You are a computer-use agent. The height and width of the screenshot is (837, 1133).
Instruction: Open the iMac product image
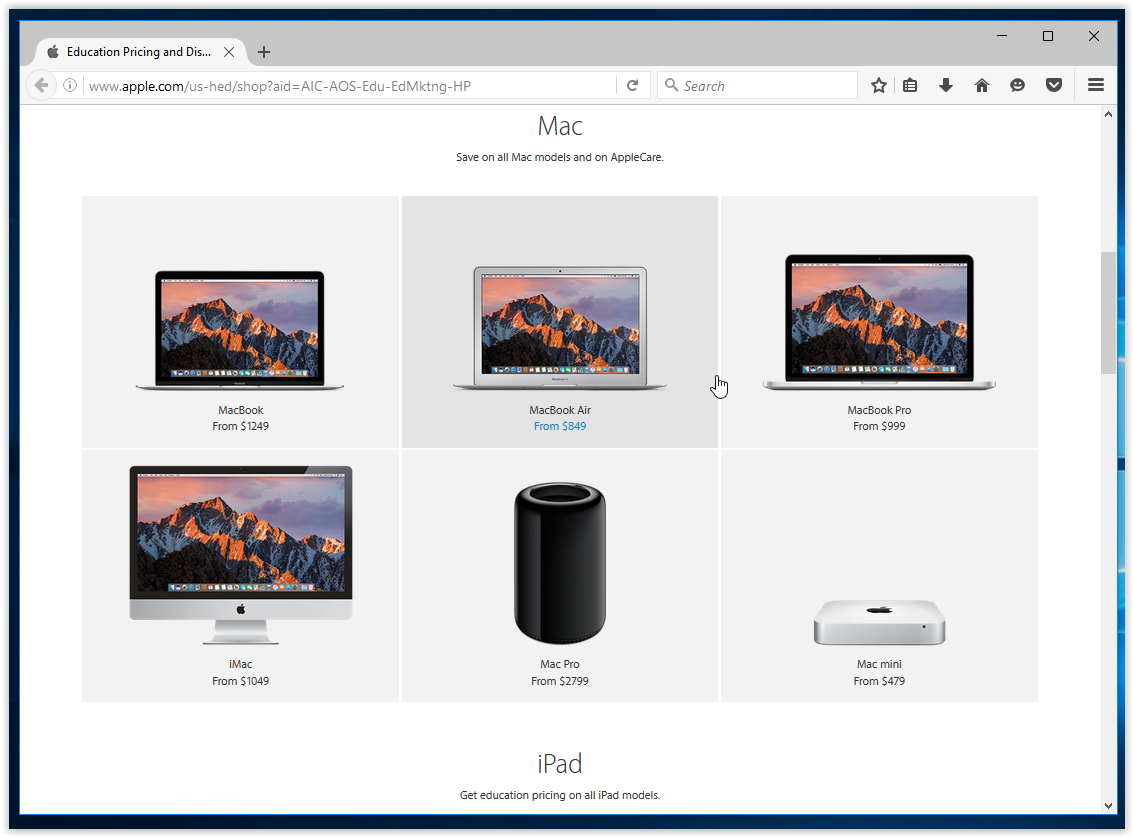241,554
